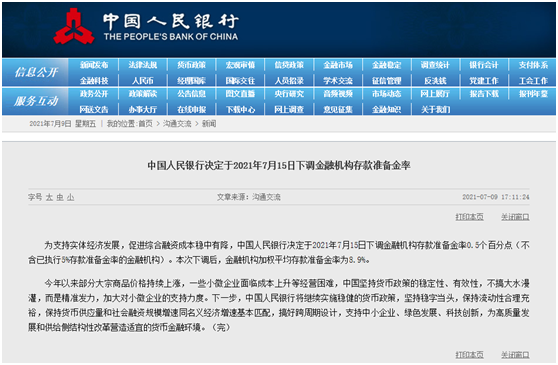Open 调查统计 navigation item
Screen dimensions: 558x365
point(435,65)
